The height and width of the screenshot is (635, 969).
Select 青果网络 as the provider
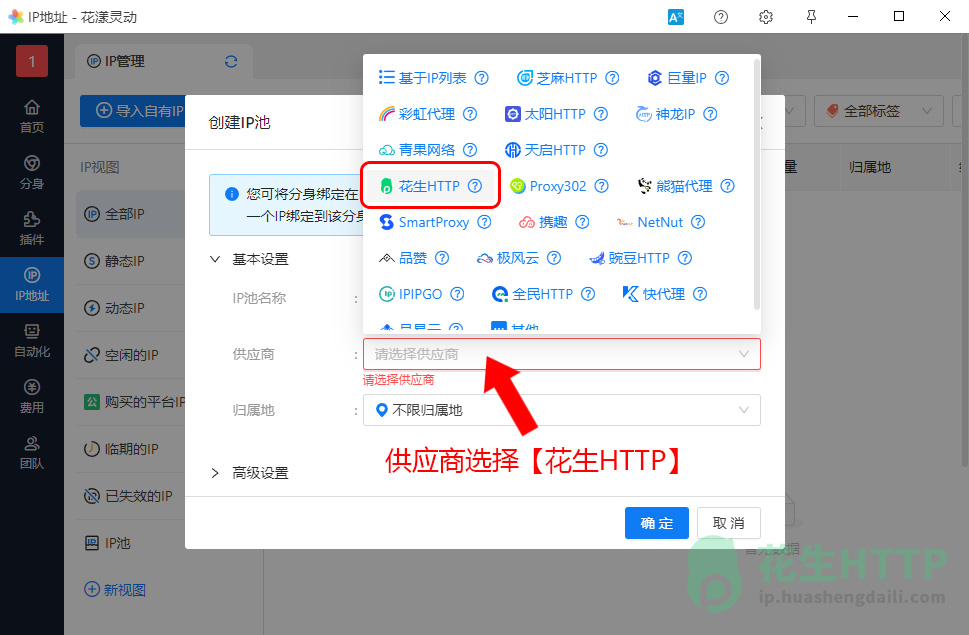click(417, 149)
